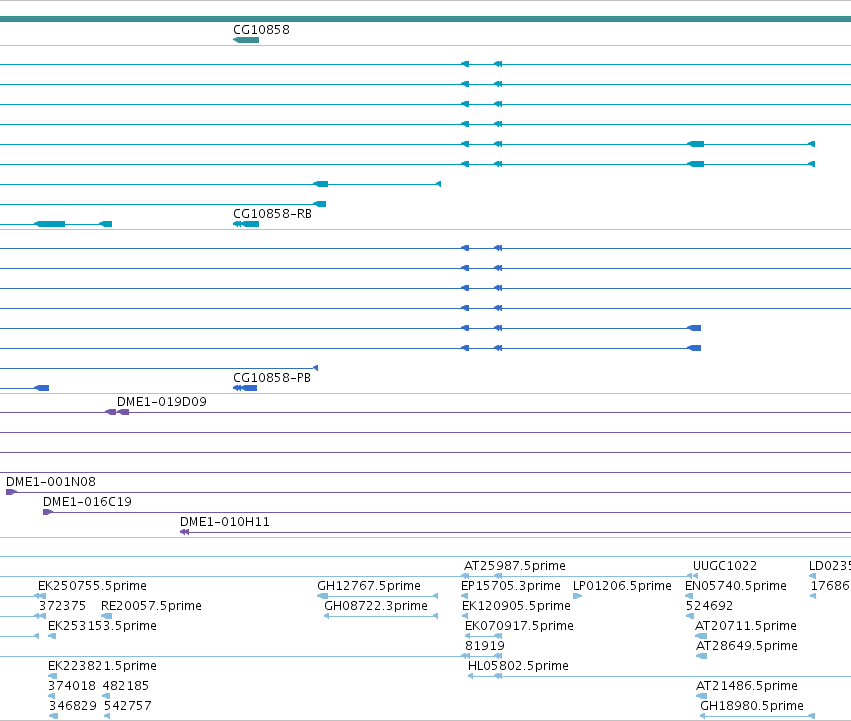Click the teal gene span bar at top
Screen dimensions: 851x721
[426, 19]
